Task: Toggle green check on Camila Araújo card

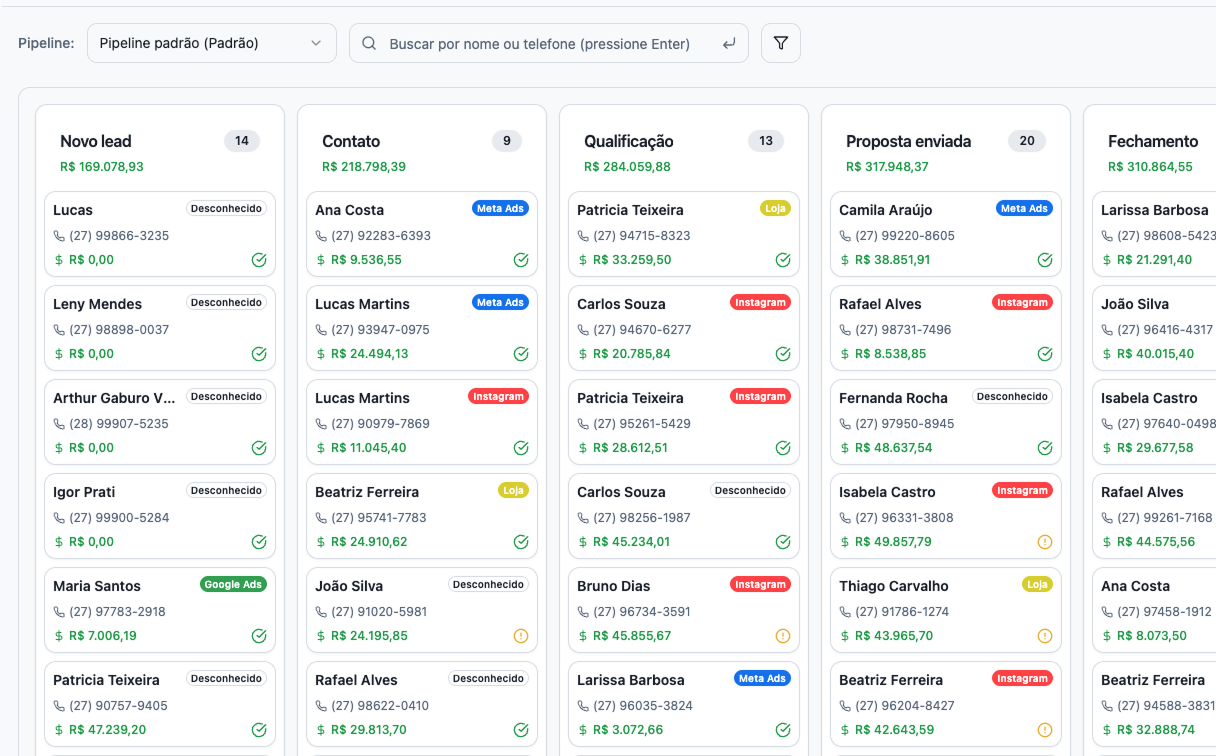Action: pos(1045,260)
